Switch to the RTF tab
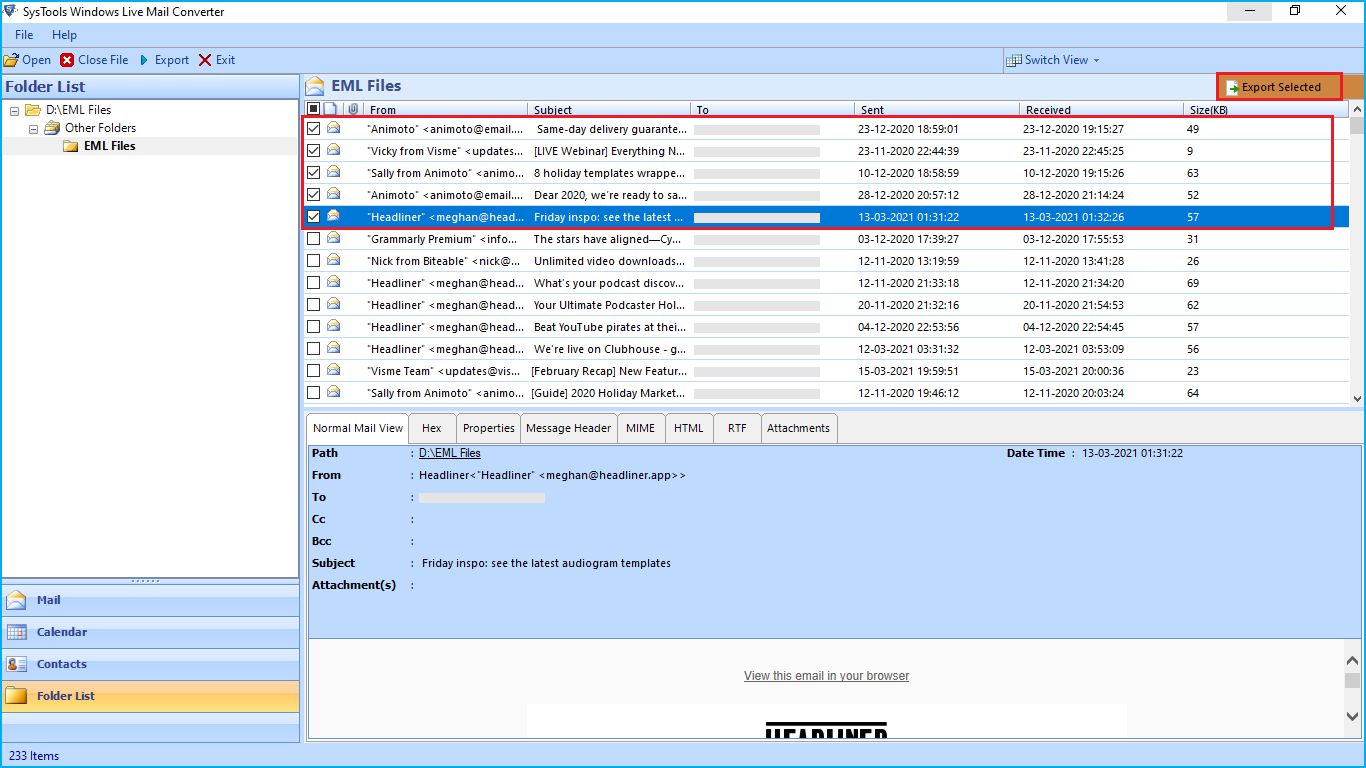This screenshot has height=768, width=1366. point(737,428)
